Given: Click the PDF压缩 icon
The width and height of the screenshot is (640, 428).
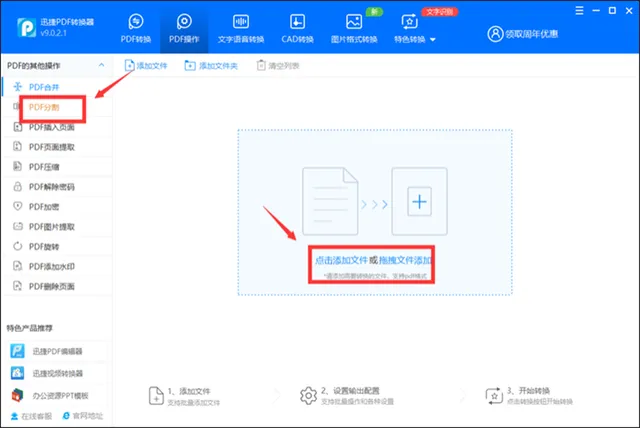Looking at the screenshot, I should pos(18,166).
